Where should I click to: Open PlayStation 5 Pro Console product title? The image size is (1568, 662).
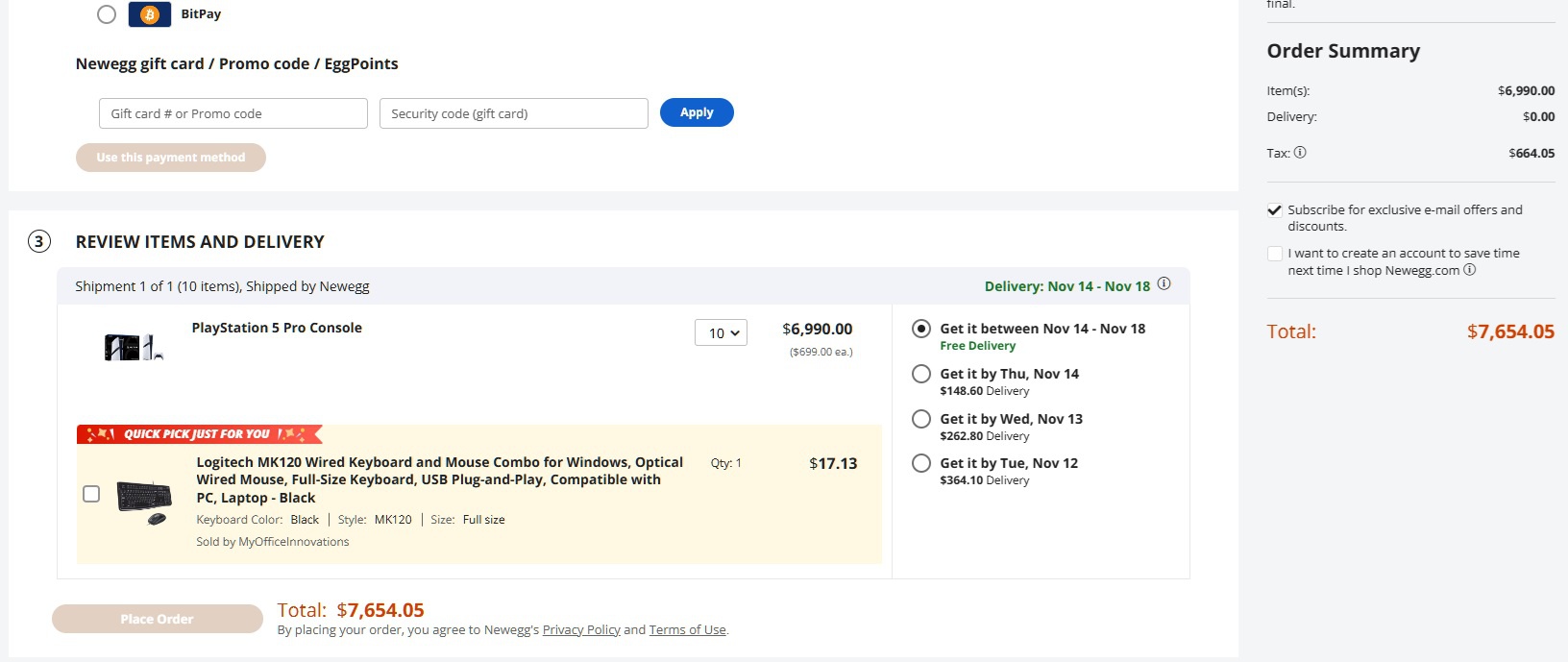pos(277,328)
